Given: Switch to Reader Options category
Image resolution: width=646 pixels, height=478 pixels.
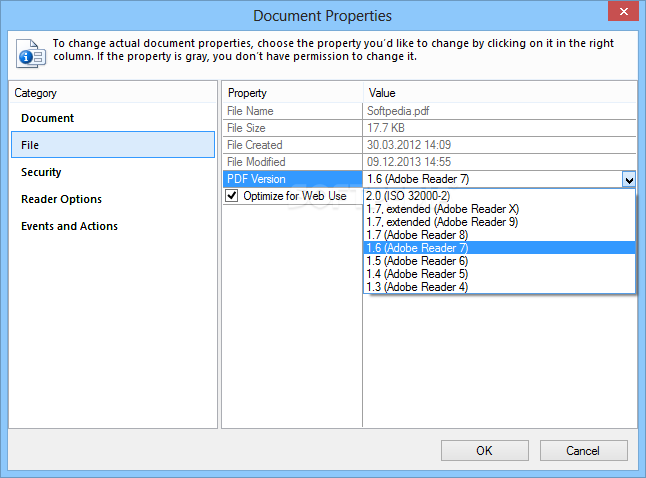Looking at the screenshot, I should coord(113,199).
